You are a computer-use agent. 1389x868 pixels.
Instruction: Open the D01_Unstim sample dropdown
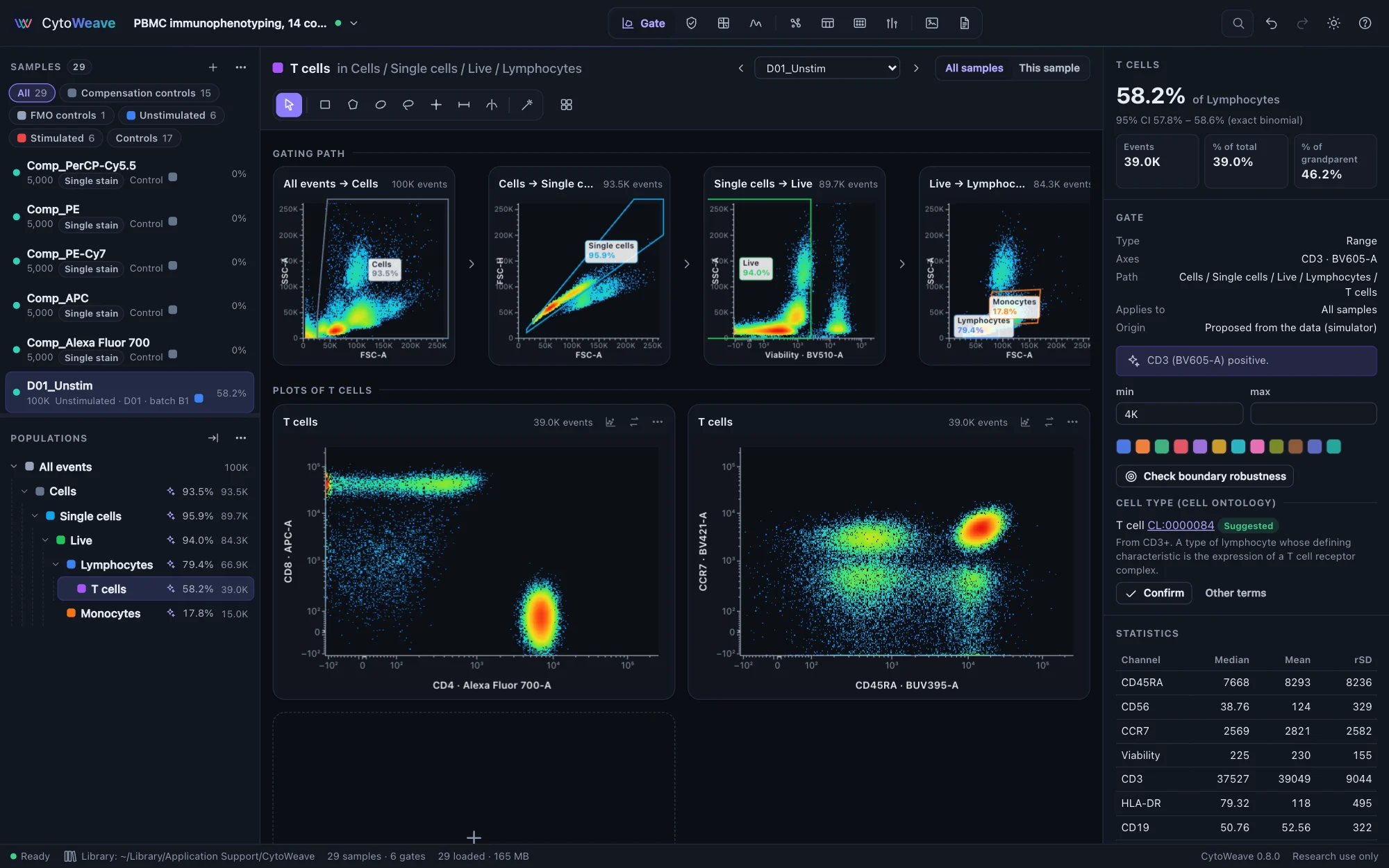click(x=826, y=68)
